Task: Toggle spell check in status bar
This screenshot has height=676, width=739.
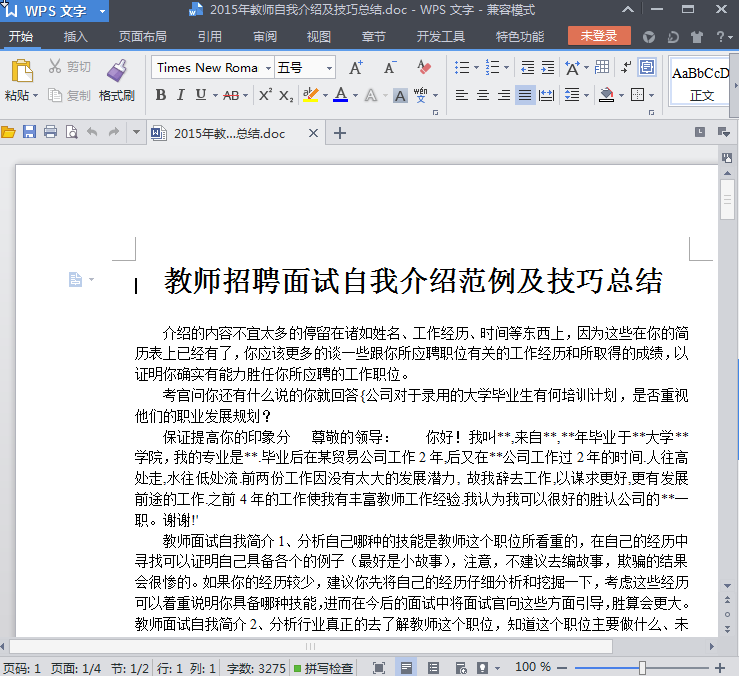Action: coord(323,667)
